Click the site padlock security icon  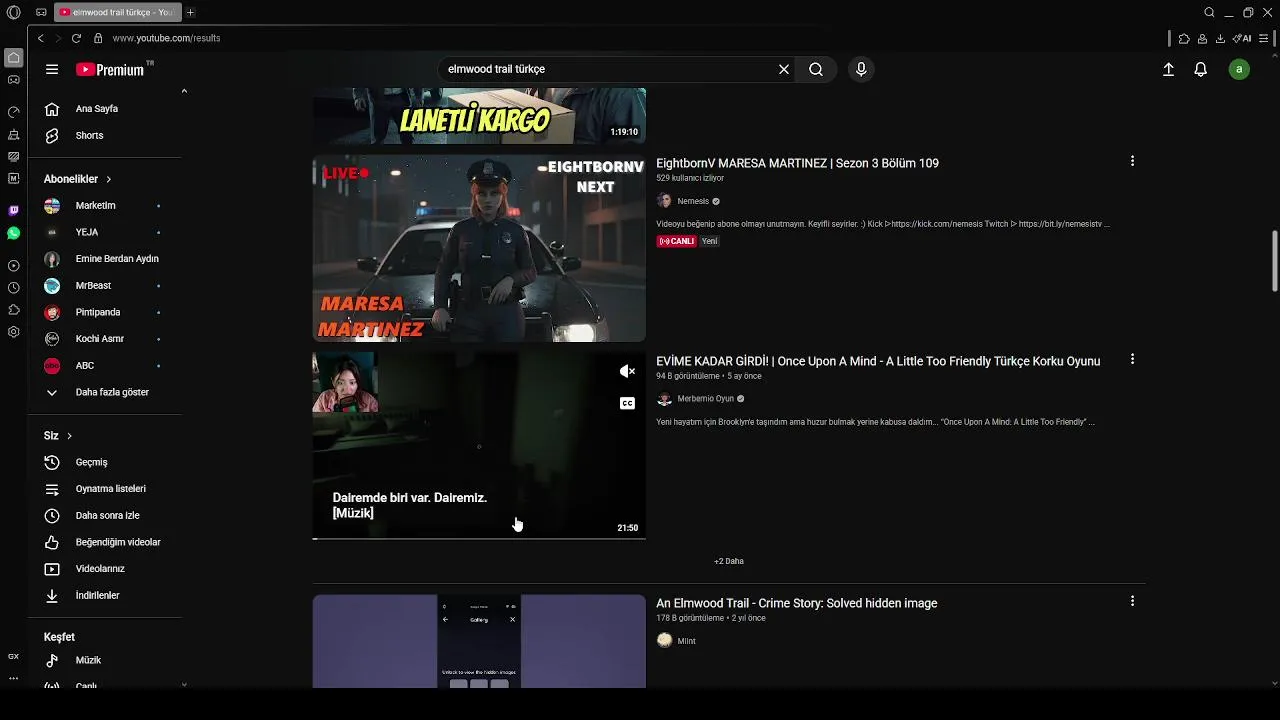click(98, 38)
